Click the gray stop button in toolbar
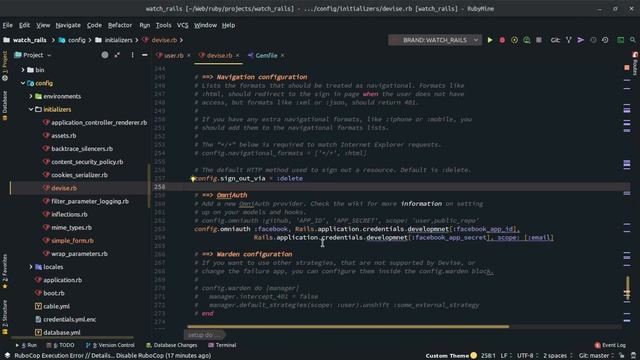Viewport: 640px width, 360px height. coord(539,40)
